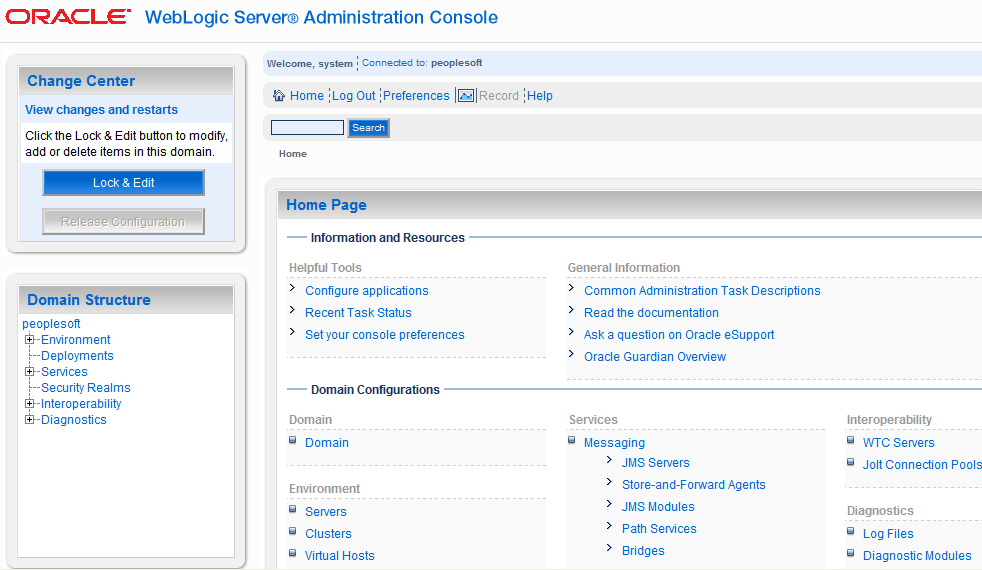
Task: Select Diagnostics in Domain Structure tree
Action: coord(74,420)
